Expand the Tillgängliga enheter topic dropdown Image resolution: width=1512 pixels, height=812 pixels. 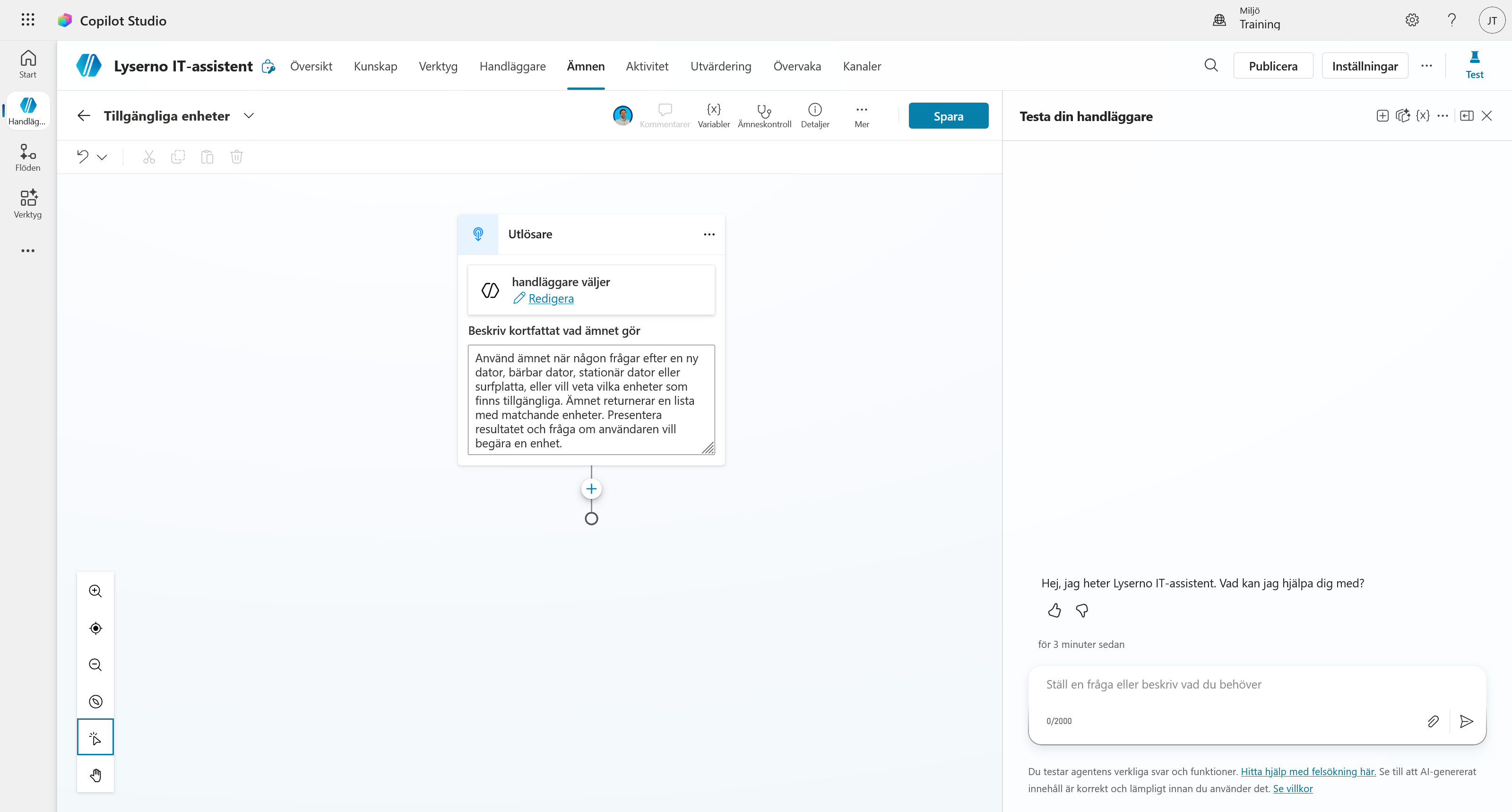[x=249, y=116]
